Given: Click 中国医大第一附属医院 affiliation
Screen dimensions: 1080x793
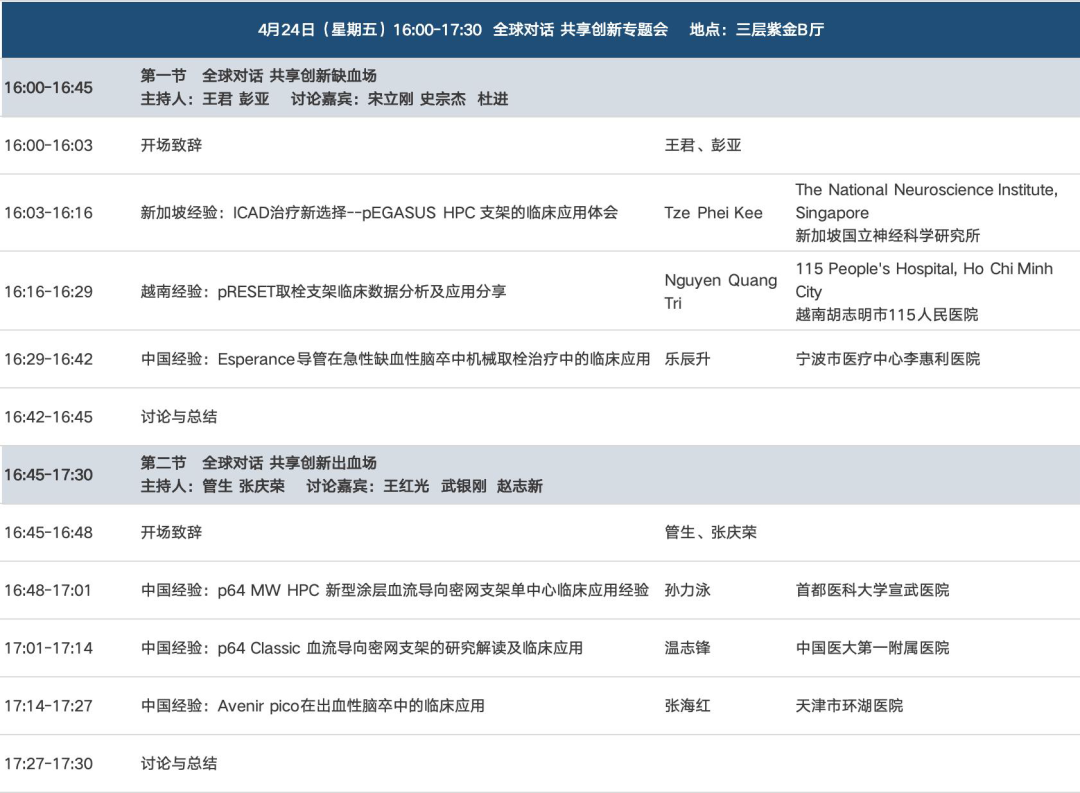Looking at the screenshot, I should (x=872, y=648).
